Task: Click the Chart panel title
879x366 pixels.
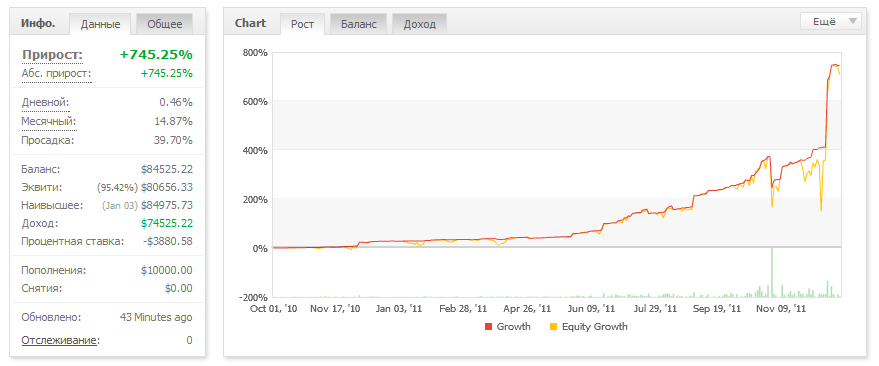Action: (x=251, y=24)
